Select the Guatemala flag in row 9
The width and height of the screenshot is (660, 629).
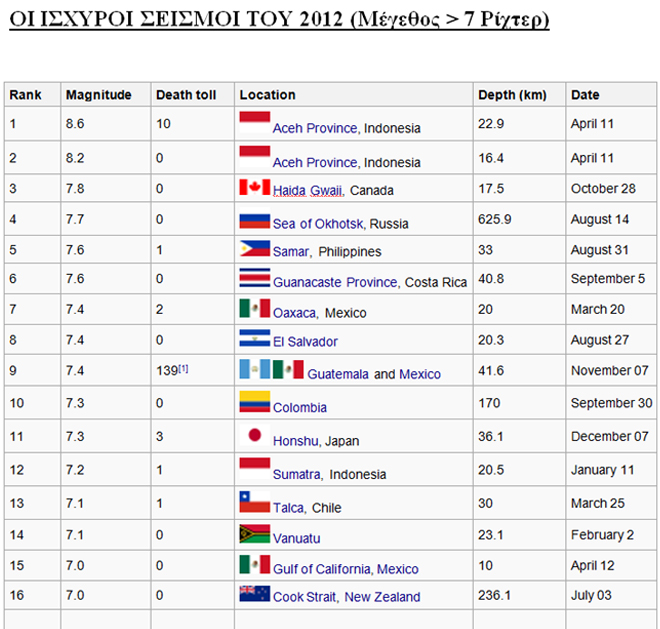point(254,370)
